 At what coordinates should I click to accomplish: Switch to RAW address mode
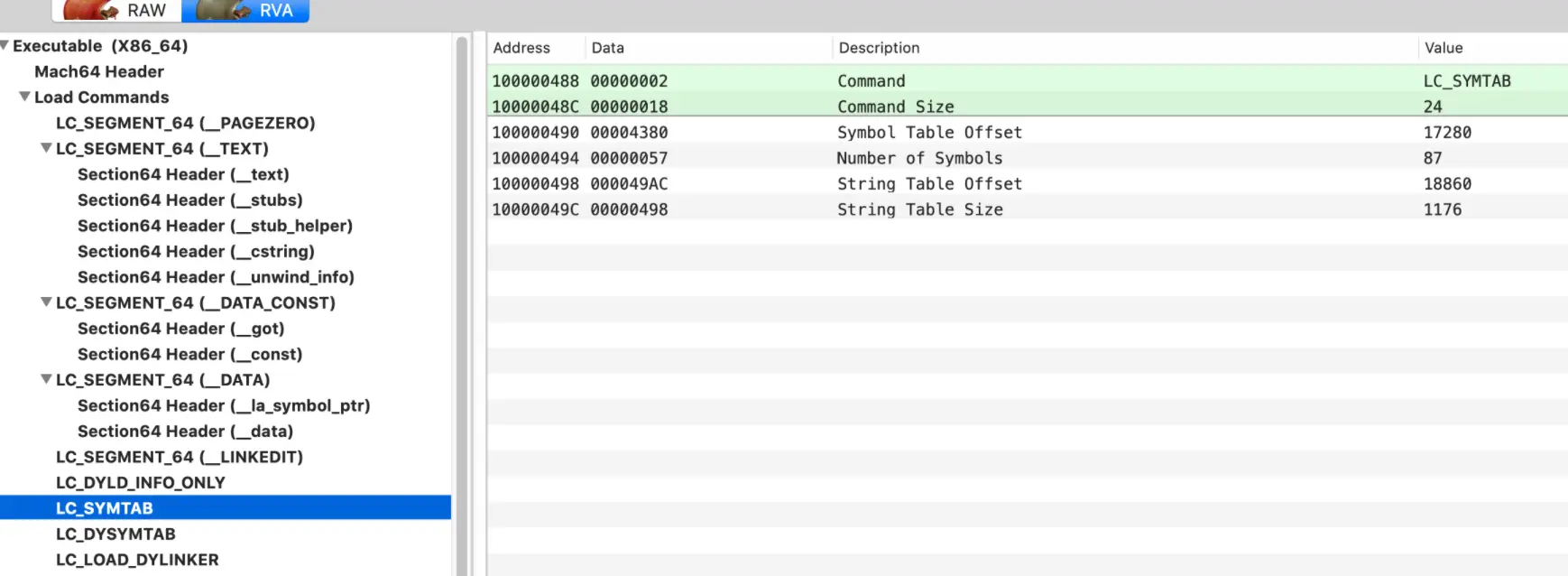coord(117,11)
